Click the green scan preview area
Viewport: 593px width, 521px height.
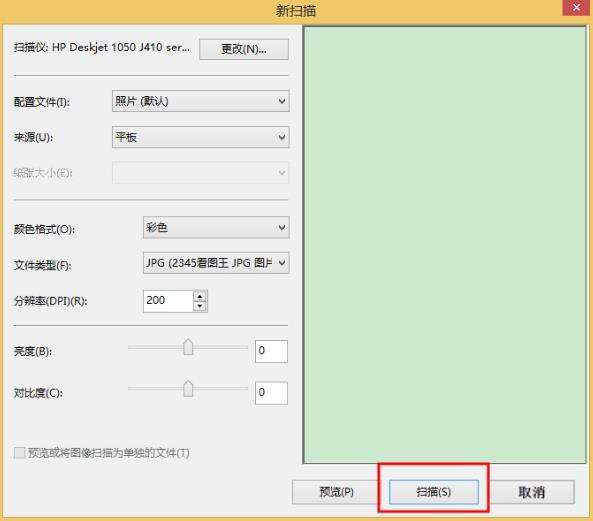coord(445,245)
